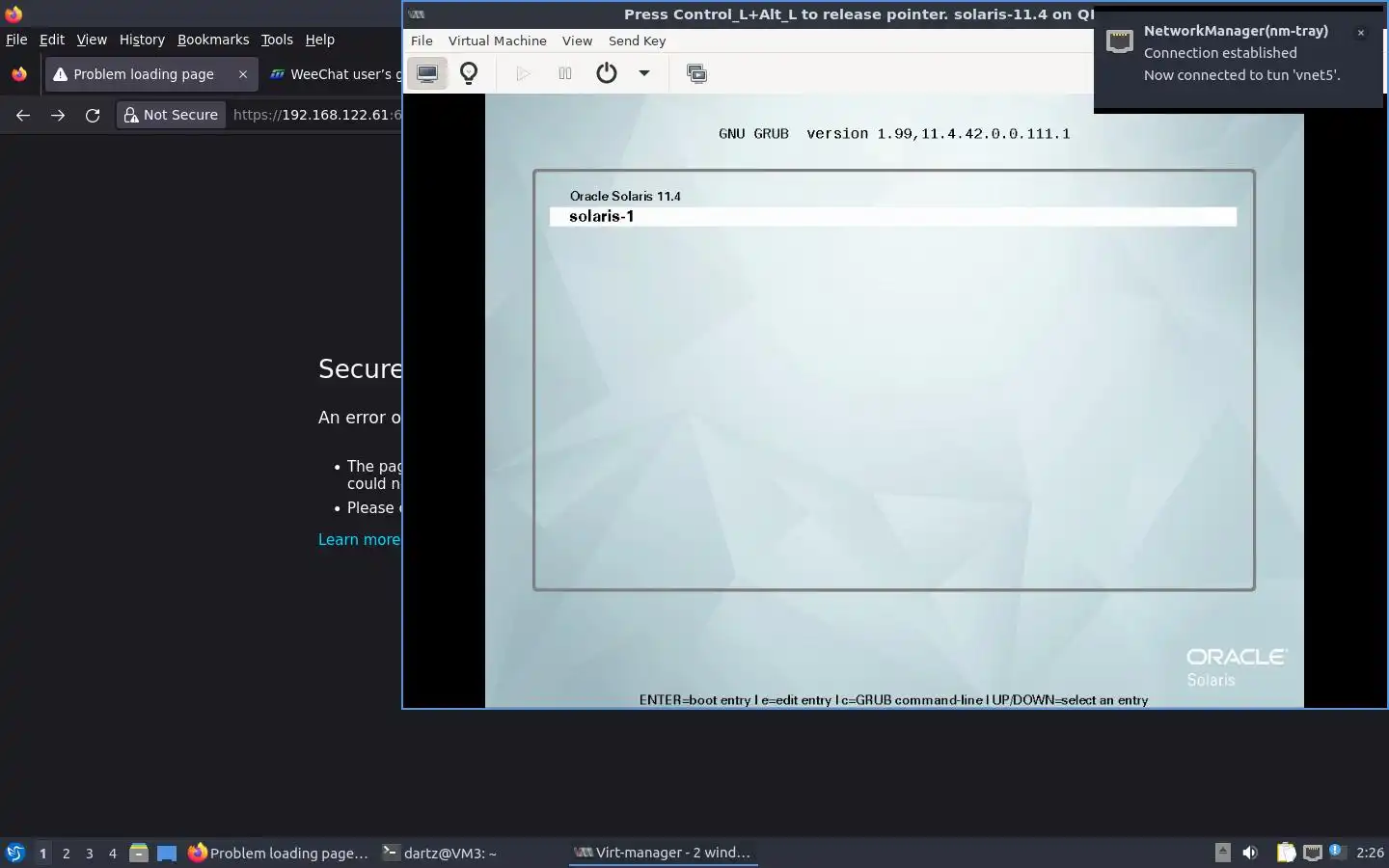Open Firefox File menu
The width and height of the screenshot is (1389, 868).
(16, 40)
